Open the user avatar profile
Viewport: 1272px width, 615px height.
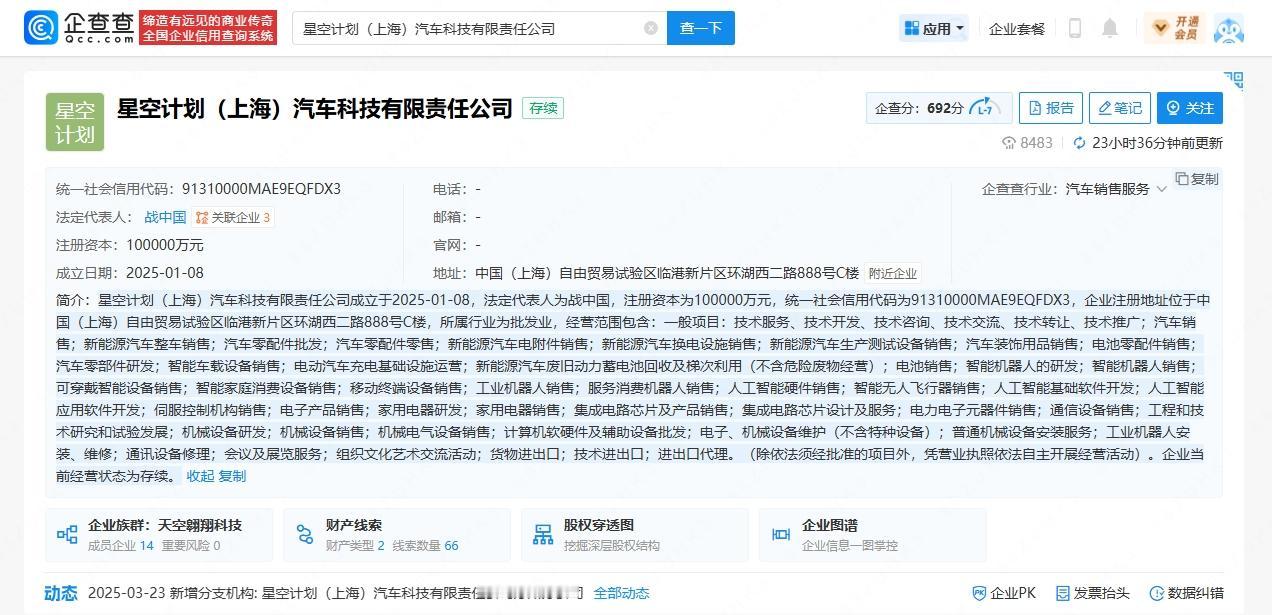pos(1229,28)
